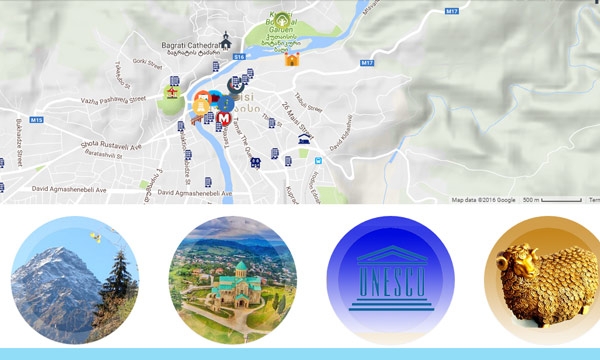Viewport: 600px width, 360px height.
Task: Click the red M marker
Action: (223, 119)
